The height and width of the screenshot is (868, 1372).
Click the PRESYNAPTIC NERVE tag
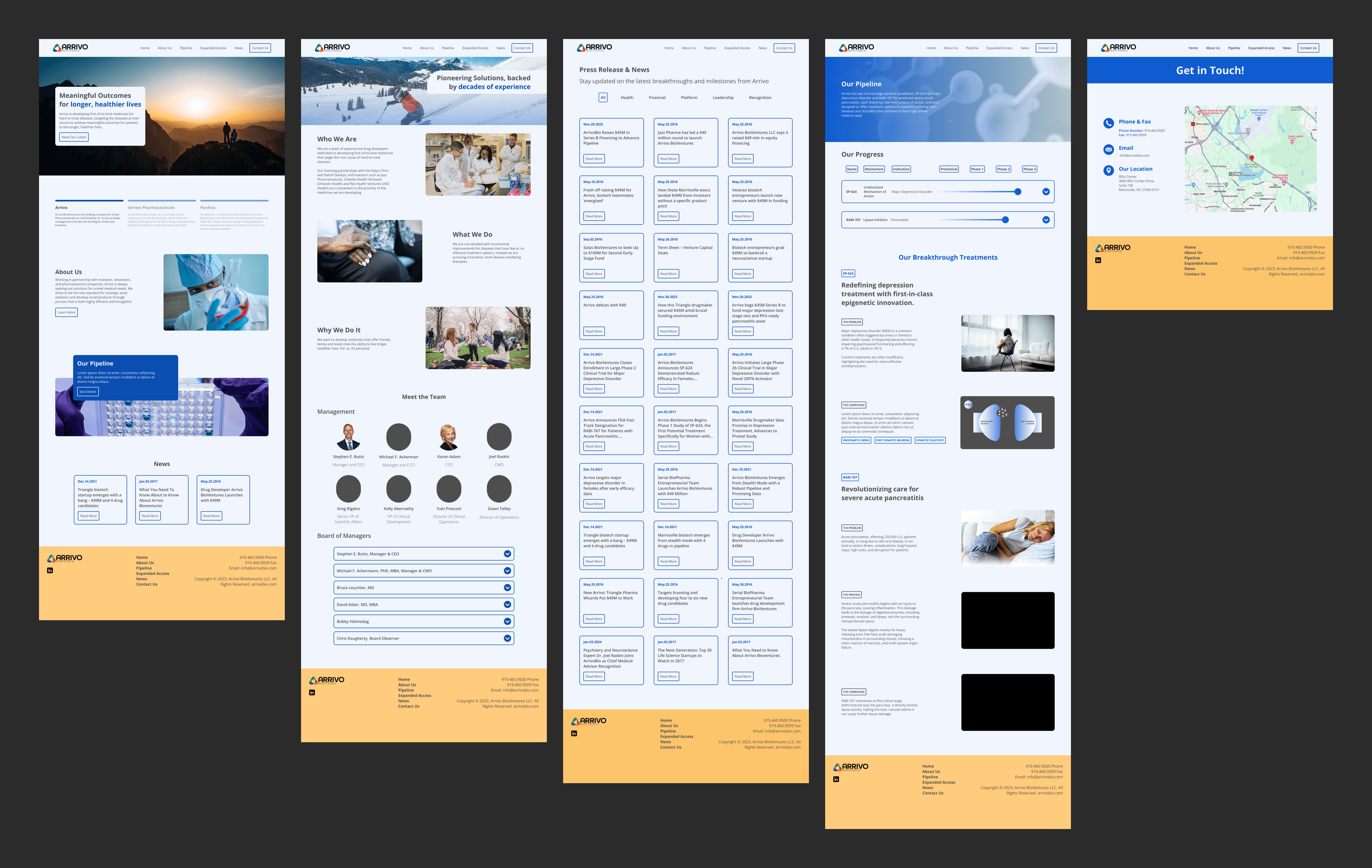[856, 440]
